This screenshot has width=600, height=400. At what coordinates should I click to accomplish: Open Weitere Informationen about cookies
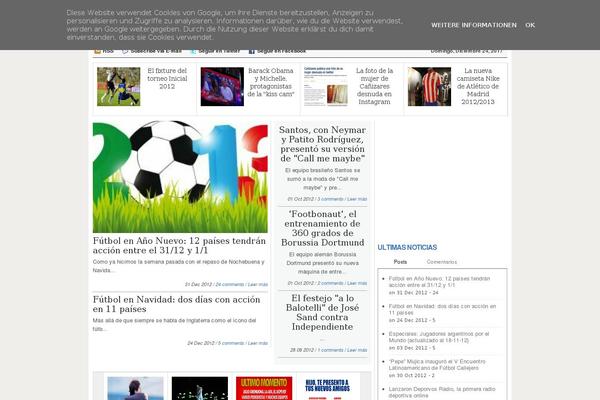(x=473, y=25)
